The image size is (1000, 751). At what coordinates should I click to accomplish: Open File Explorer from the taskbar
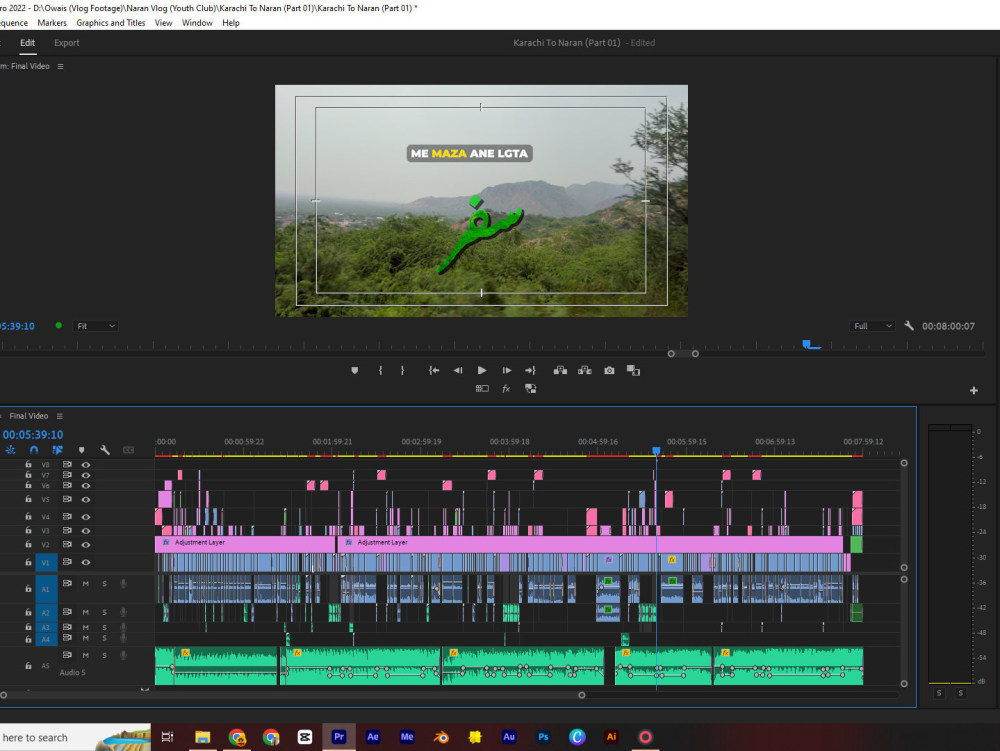pyautogui.click(x=203, y=737)
